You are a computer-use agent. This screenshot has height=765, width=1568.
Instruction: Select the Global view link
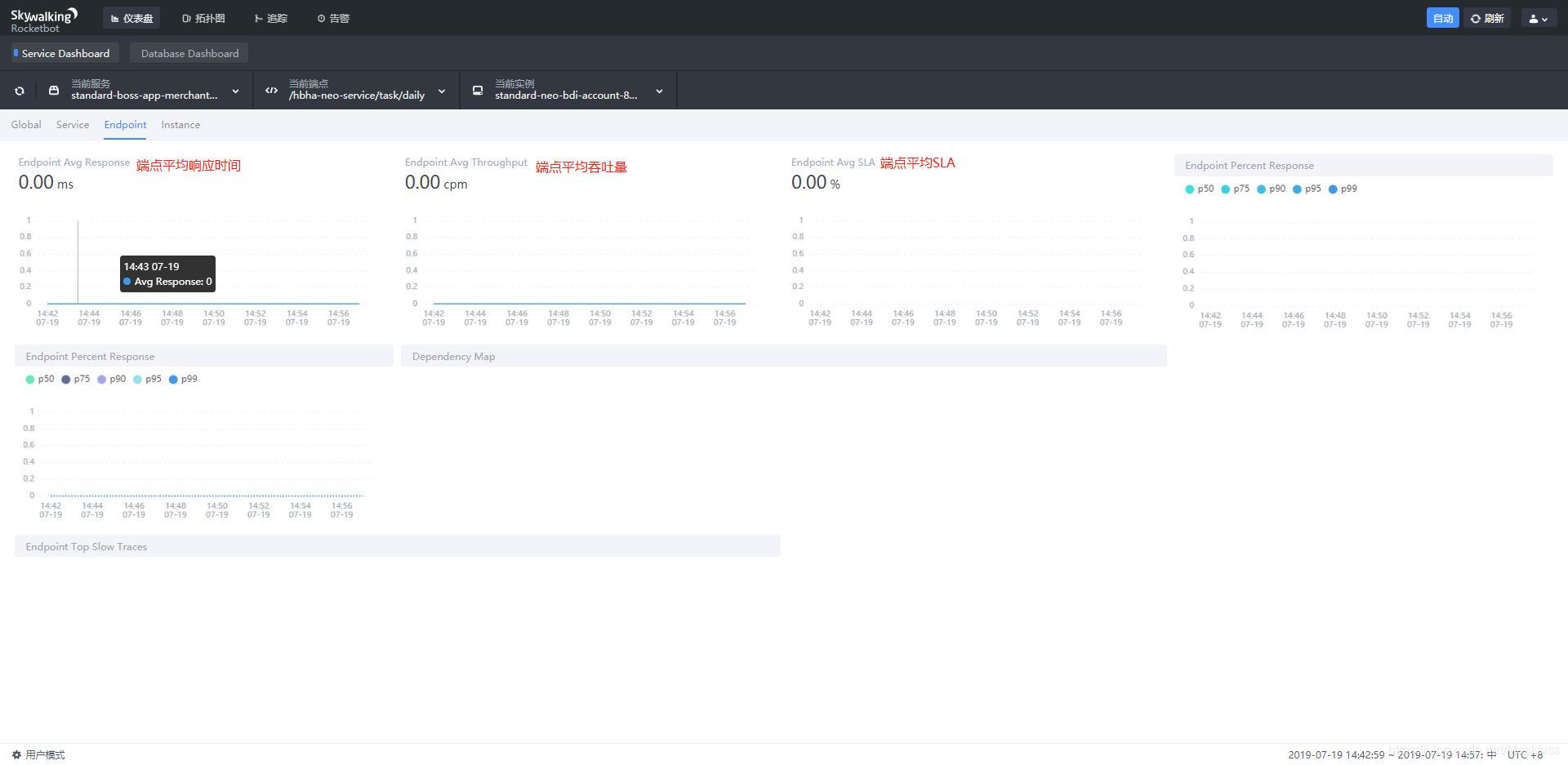pos(25,124)
